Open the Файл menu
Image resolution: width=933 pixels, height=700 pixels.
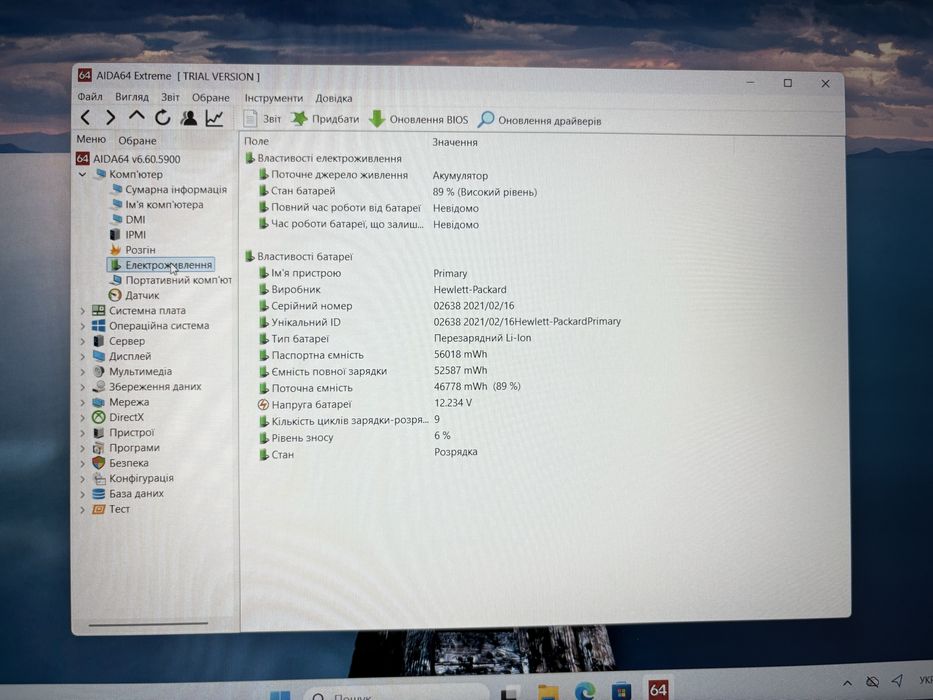click(90, 96)
